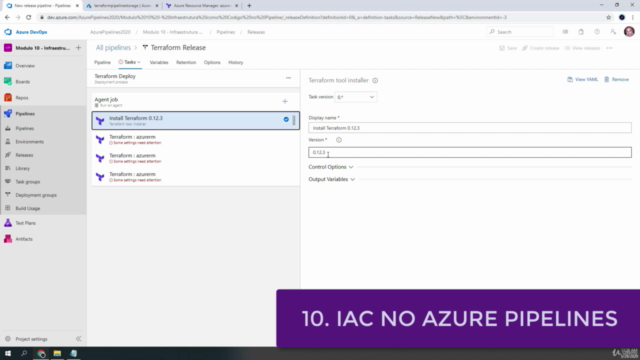Open the Task version dropdown

[356, 97]
